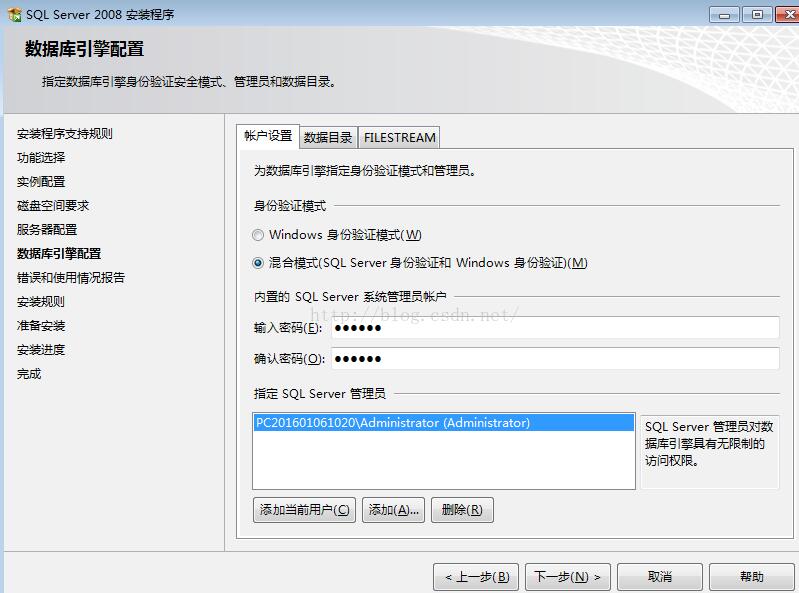Screen dimensions: 799x593
Task: Open 帮助 help button
Action: (752, 577)
